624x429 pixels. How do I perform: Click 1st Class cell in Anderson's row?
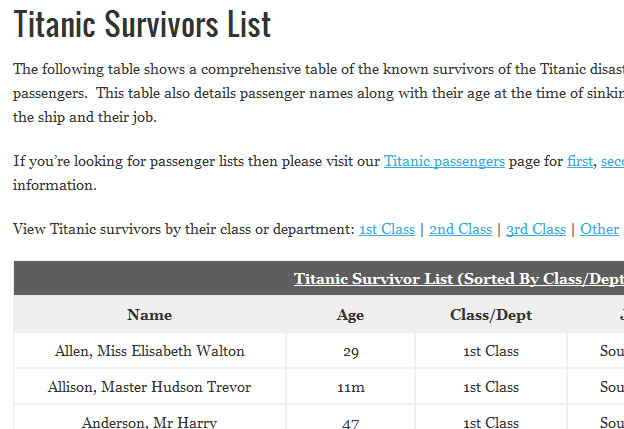click(x=491, y=422)
